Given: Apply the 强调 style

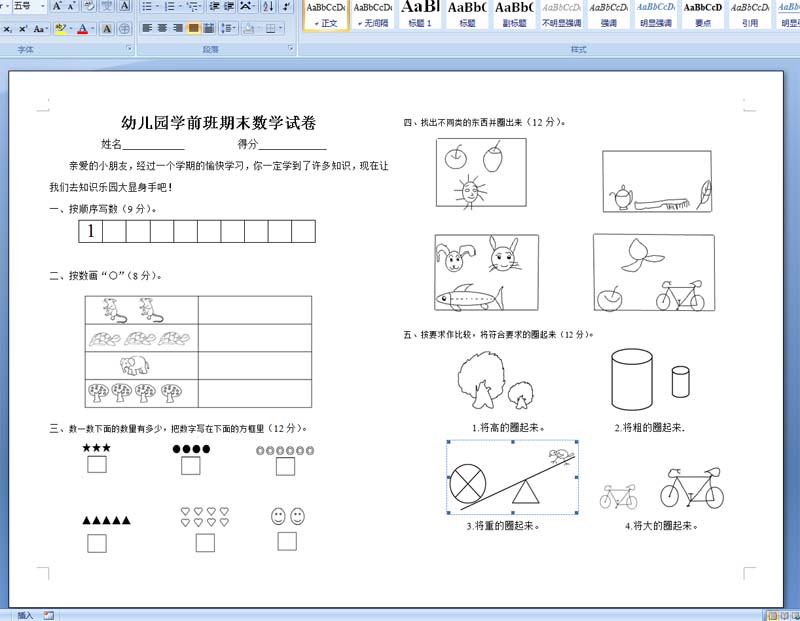Looking at the screenshot, I should pos(608,15).
